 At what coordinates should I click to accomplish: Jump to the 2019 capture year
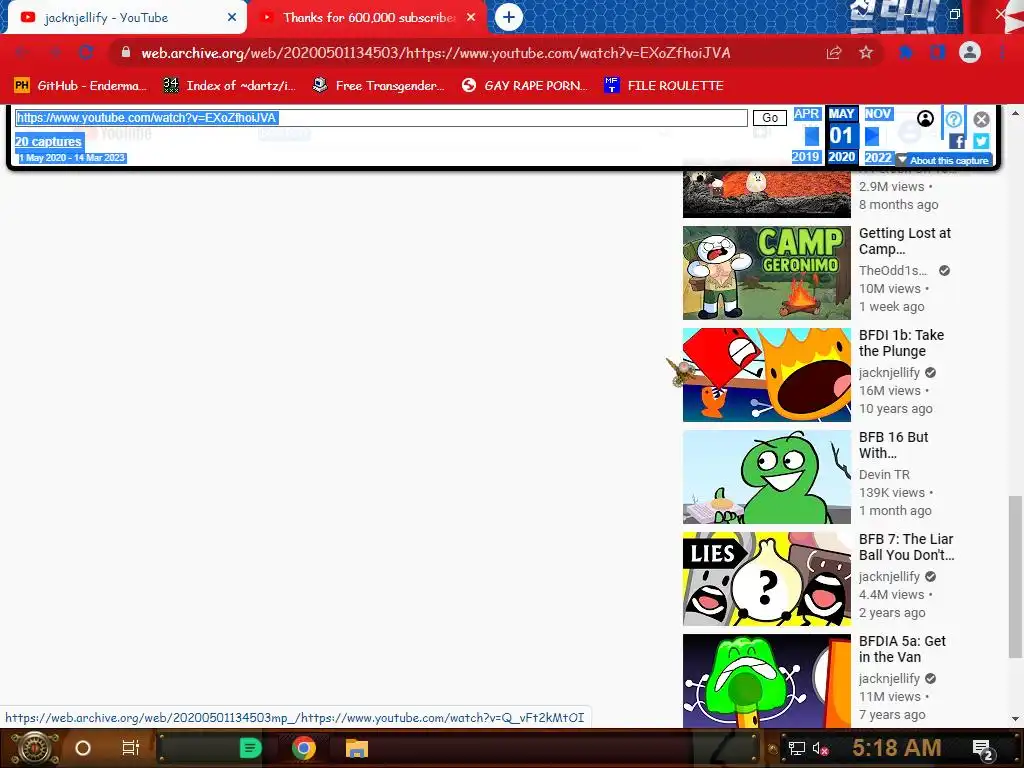click(806, 157)
